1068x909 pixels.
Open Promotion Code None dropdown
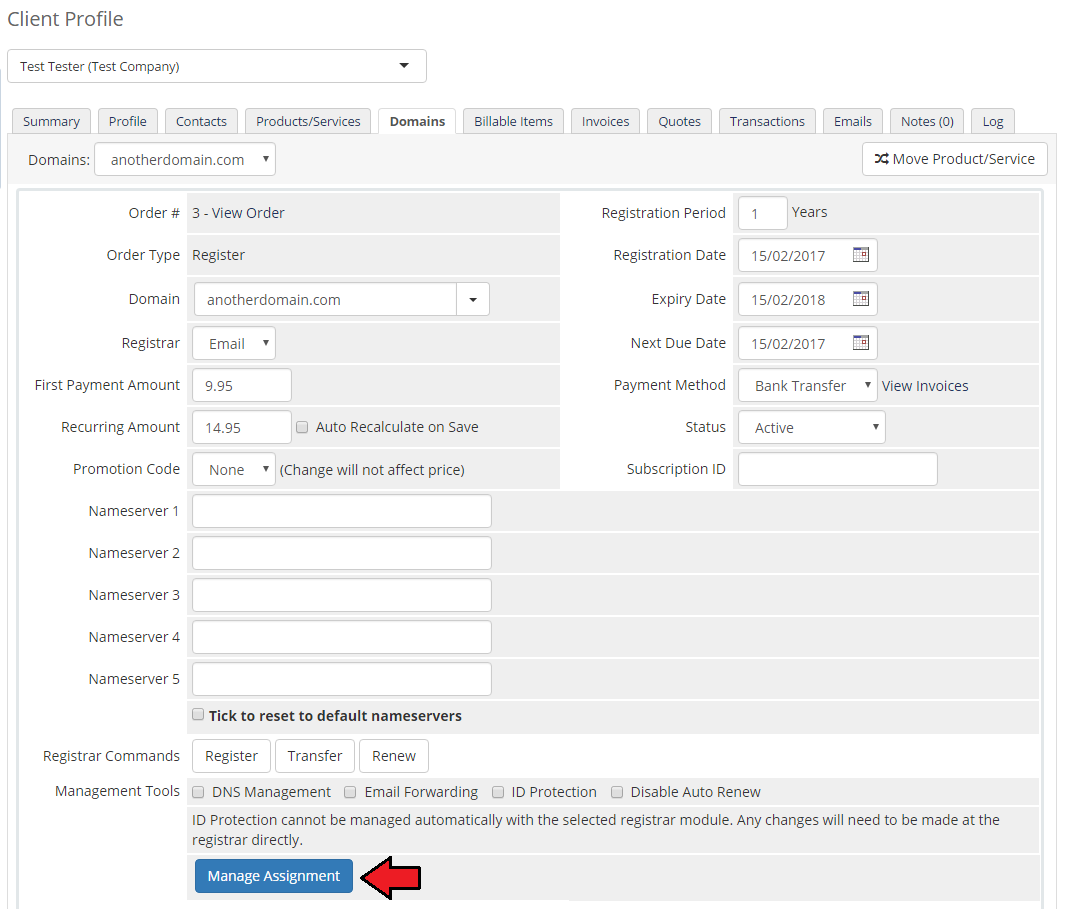tap(234, 469)
